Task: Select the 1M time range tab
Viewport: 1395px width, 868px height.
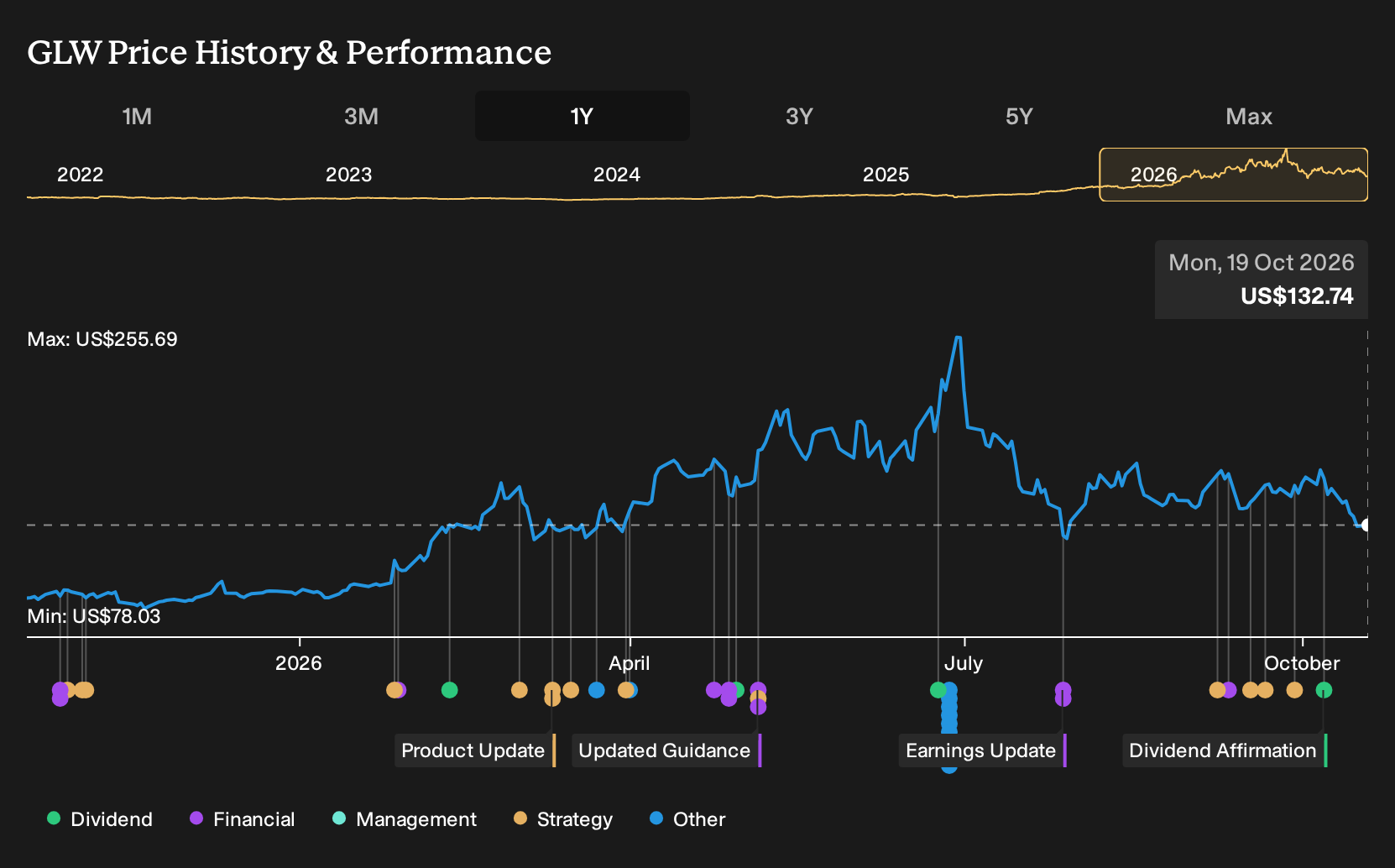Action: 137,116
